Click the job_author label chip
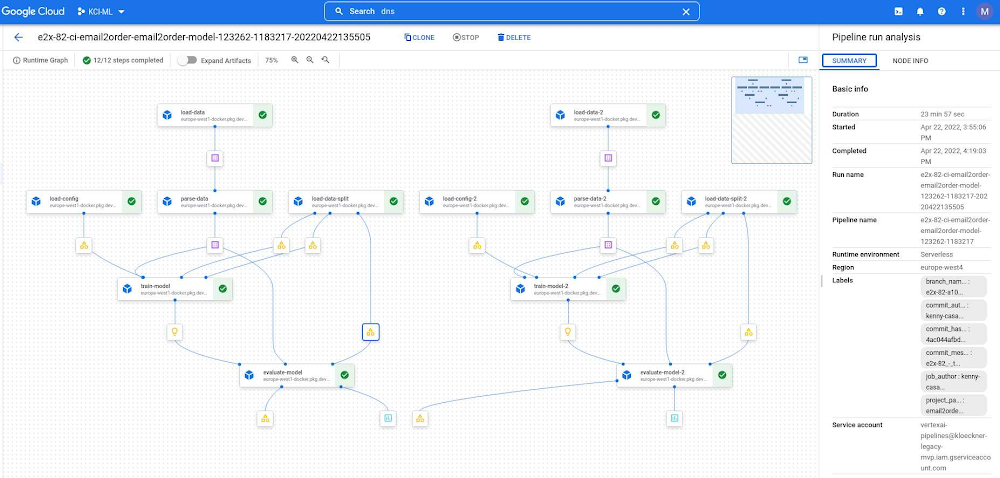Viewport: 1000px width, 478px height. (x=954, y=381)
